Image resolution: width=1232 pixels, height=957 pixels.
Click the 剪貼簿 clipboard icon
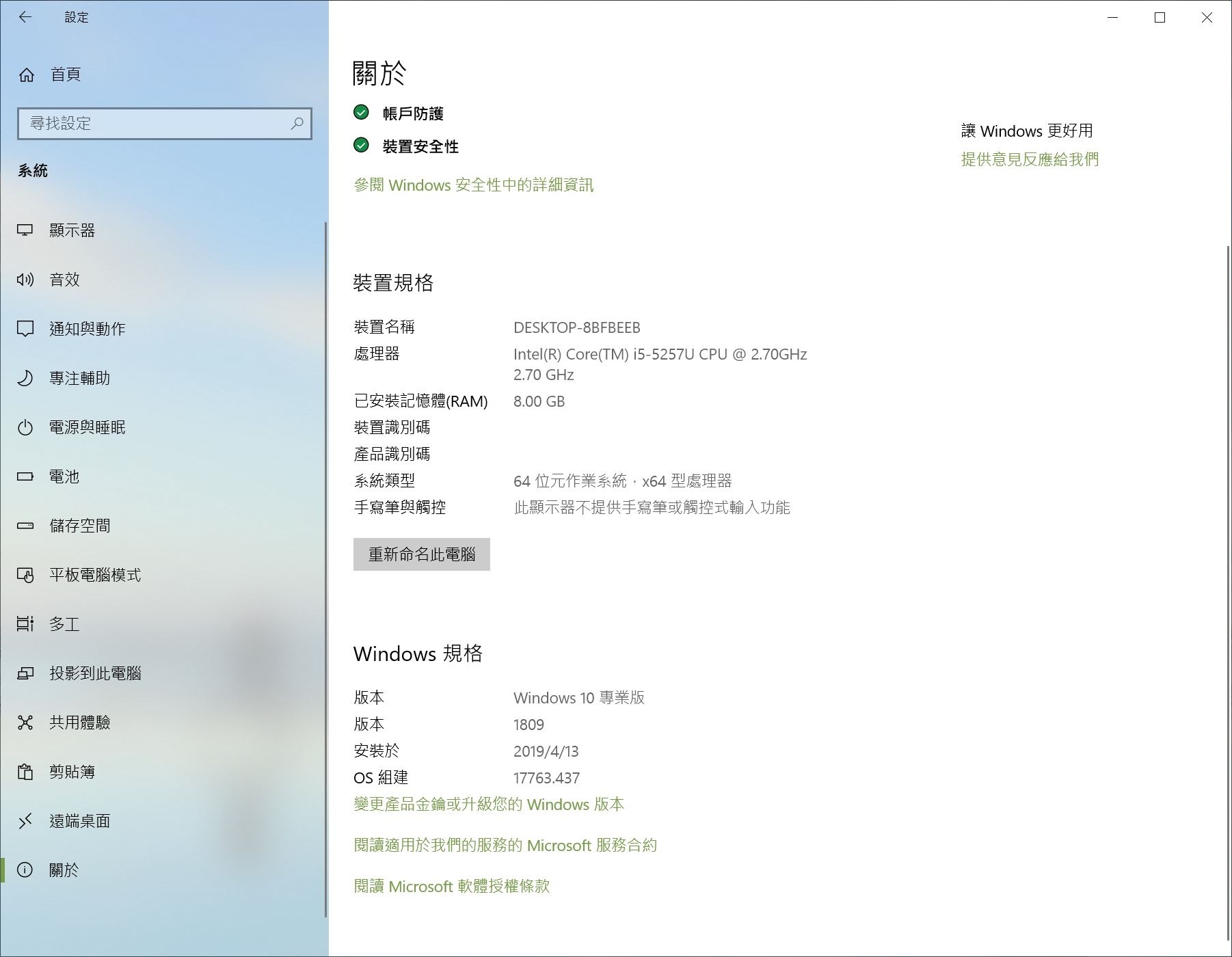(x=25, y=772)
